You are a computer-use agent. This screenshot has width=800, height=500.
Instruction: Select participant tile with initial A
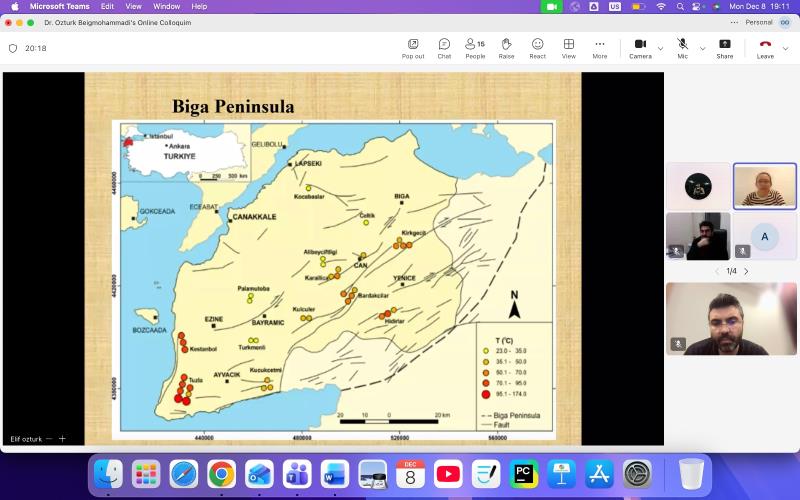point(765,236)
